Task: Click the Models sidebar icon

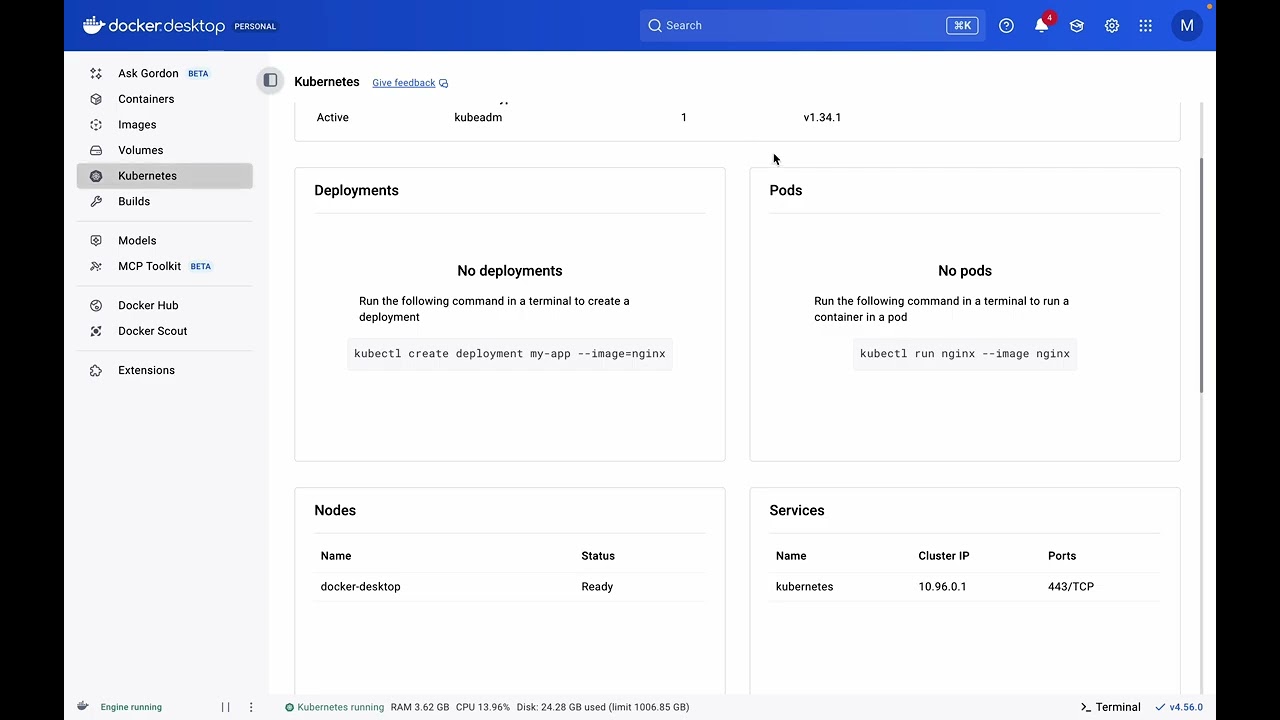Action: (96, 240)
